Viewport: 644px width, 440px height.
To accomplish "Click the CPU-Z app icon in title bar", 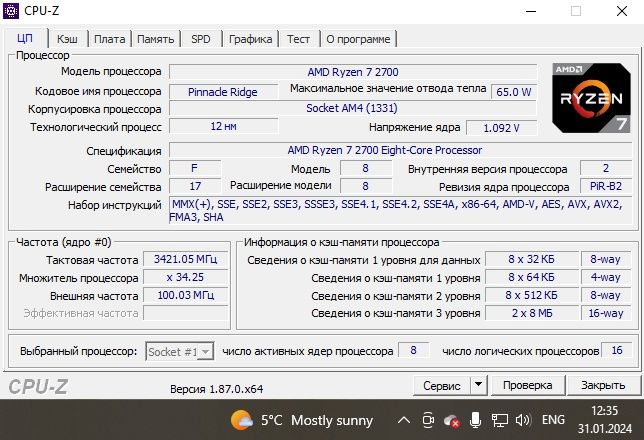I will (x=11, y=11).
